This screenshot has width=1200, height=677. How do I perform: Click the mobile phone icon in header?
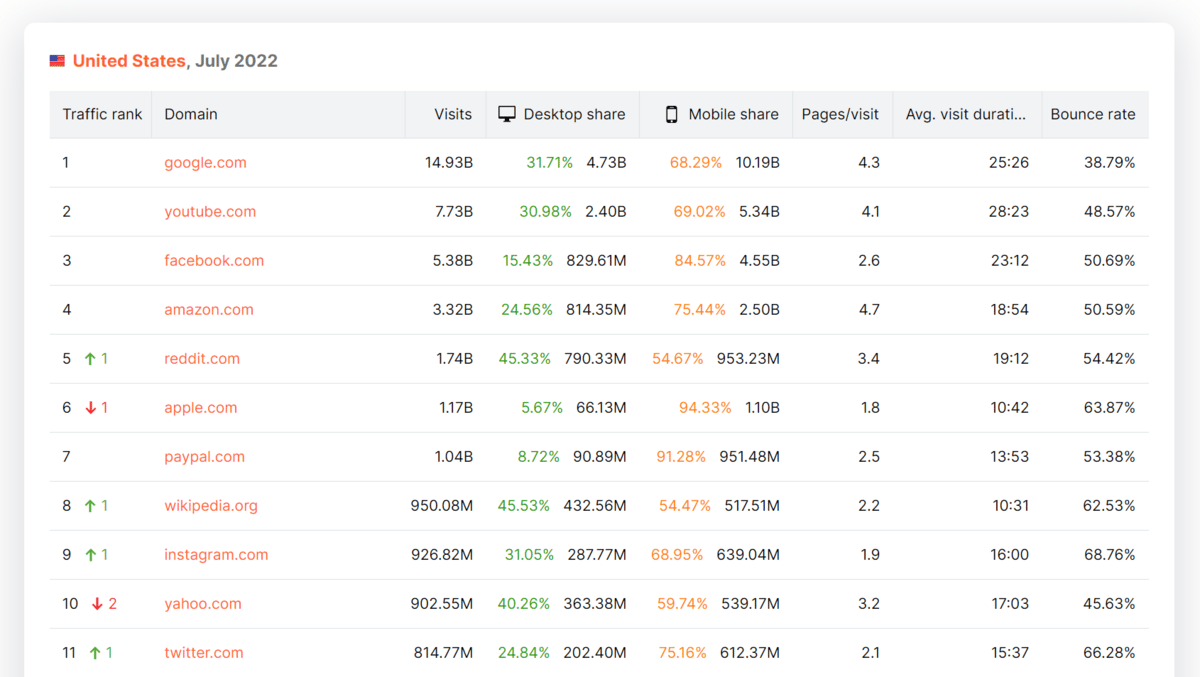672,114
